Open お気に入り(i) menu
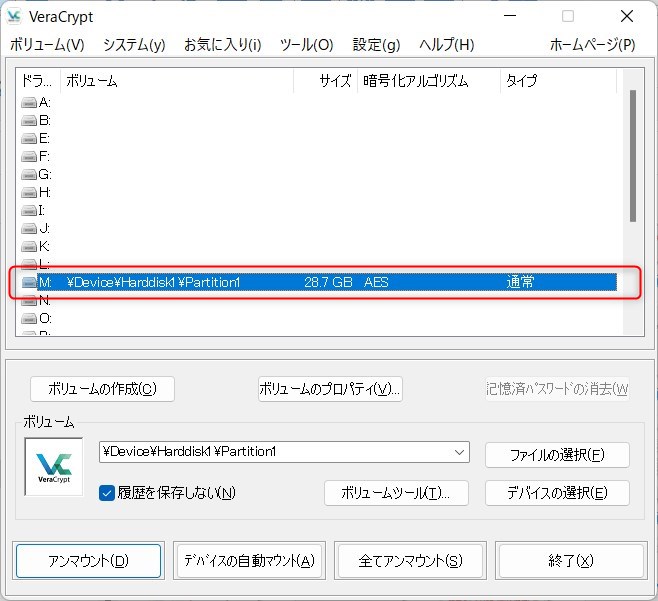The width and height of the screenshot is (658, 601). coord(222,44)
